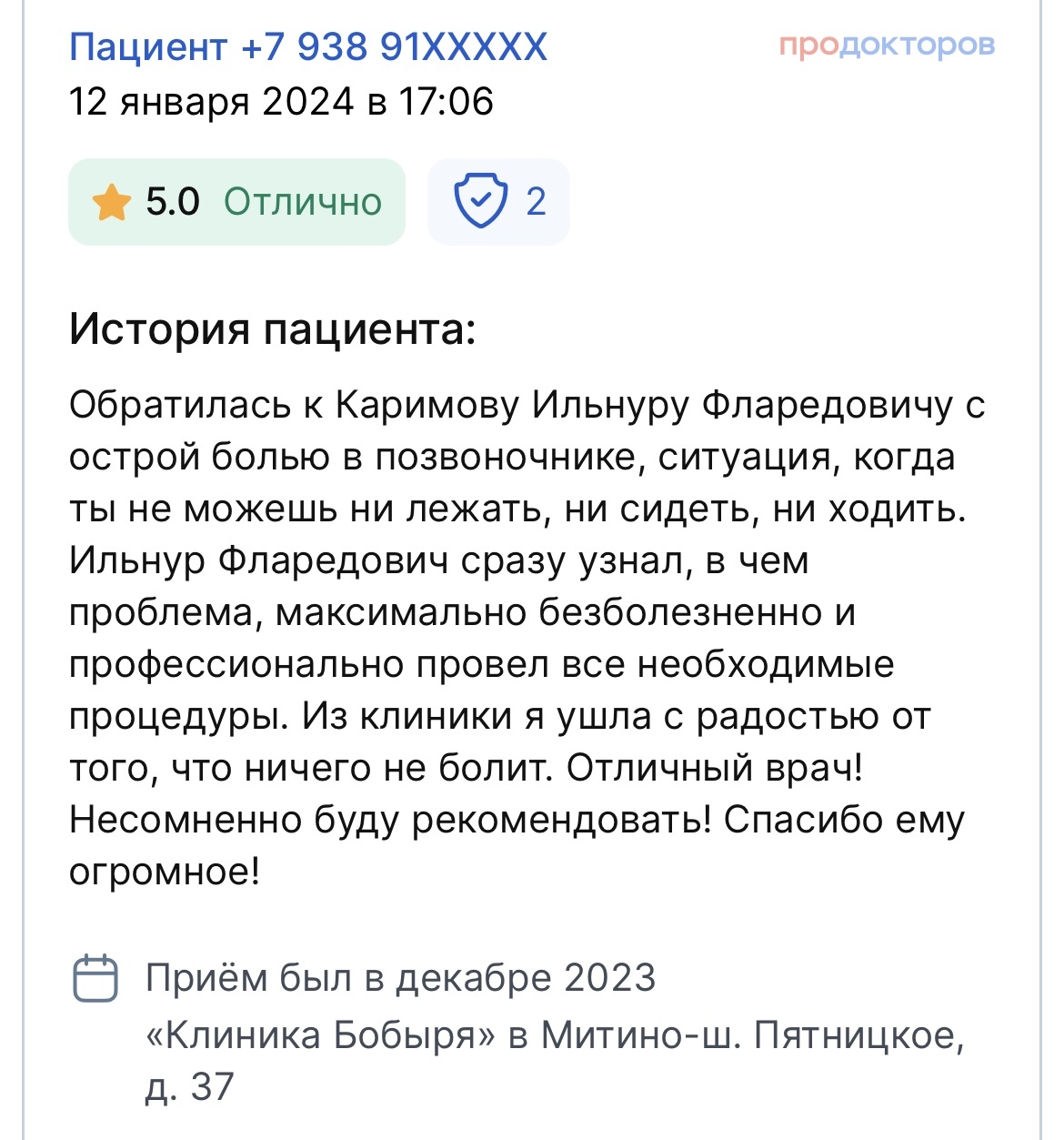Open the ПроДокторов logo
Viewport: 1064px width, 1140px height.
coord(886,45)
